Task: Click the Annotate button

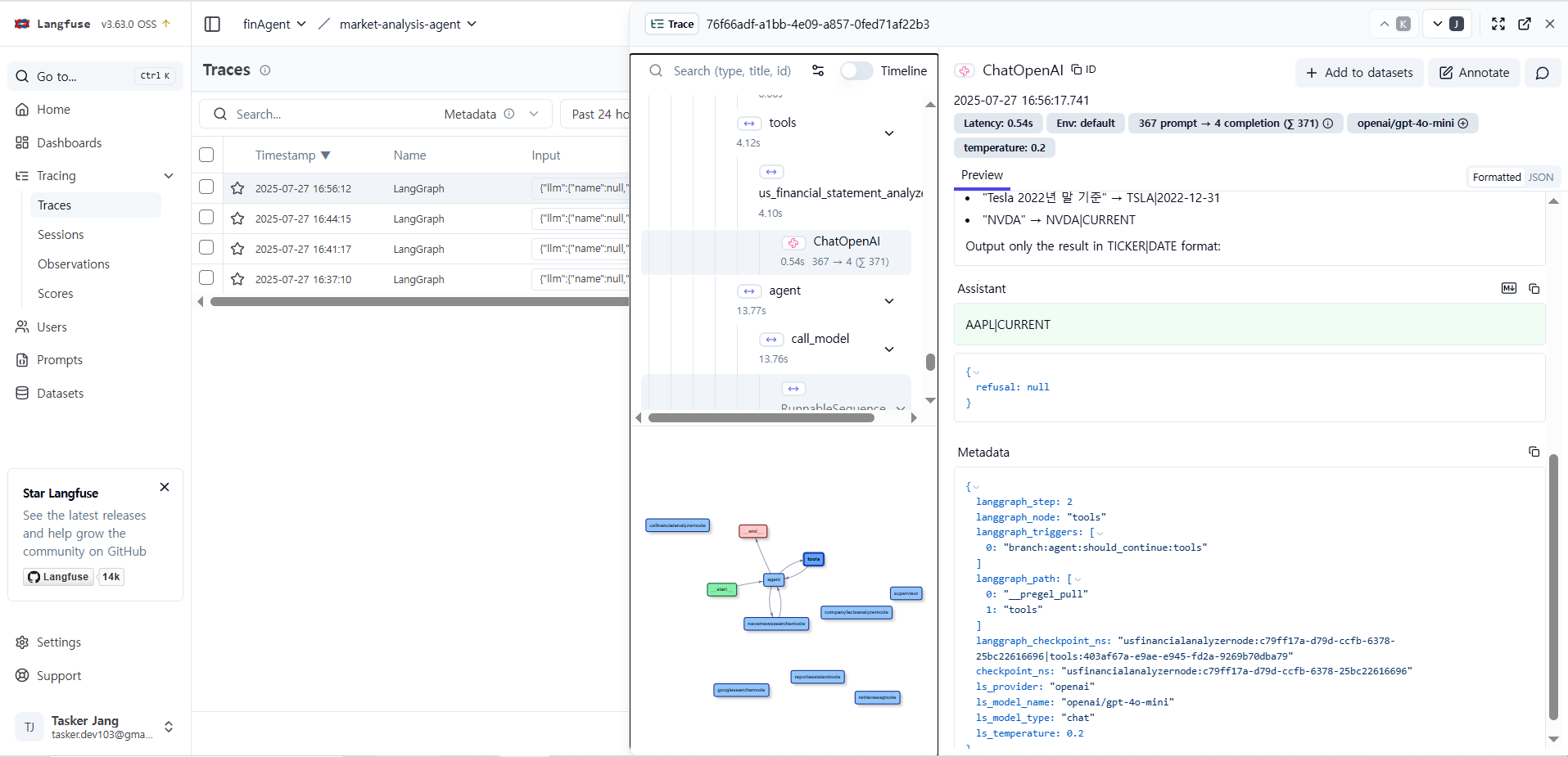Action: pyautogui.click(x=1474, y=73)
